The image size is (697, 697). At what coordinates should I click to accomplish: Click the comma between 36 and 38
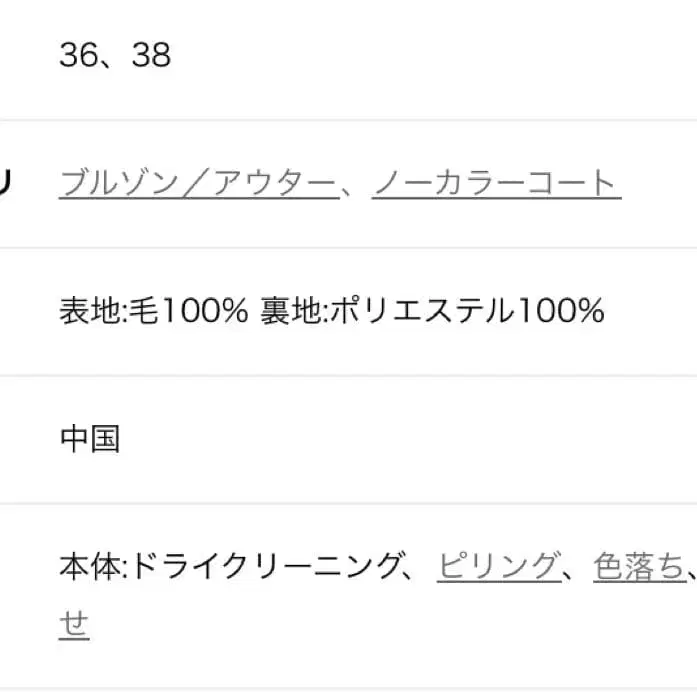click(112, 58)
